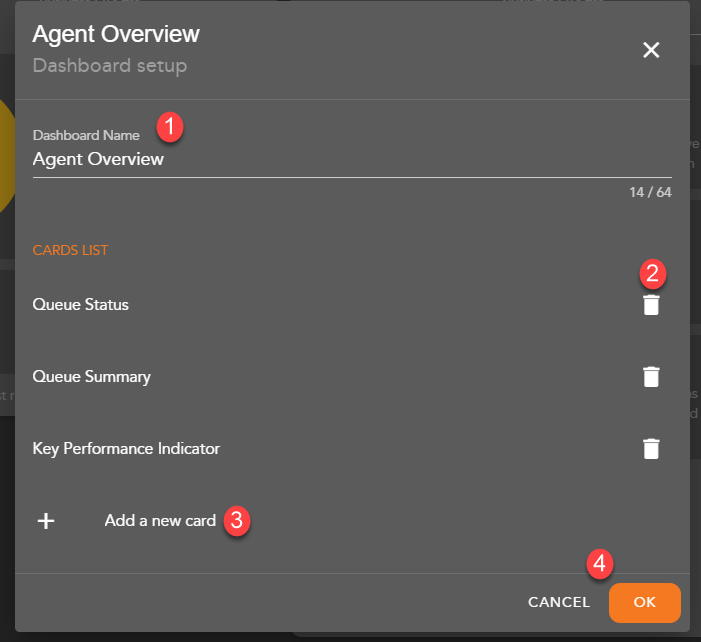
Task: Delete the Key Performance Indicator card
Action: [x=651, y=449]
